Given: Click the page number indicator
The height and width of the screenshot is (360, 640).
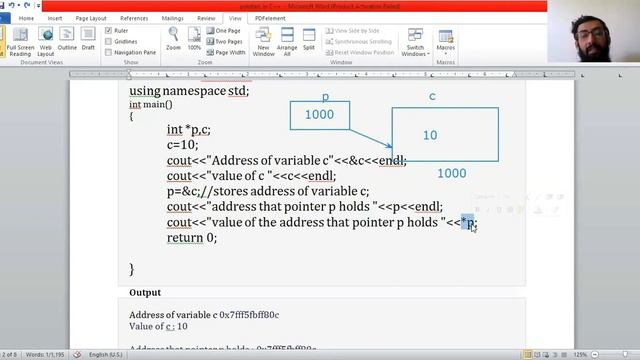Looking at the screenshot, I should point(9,355).
